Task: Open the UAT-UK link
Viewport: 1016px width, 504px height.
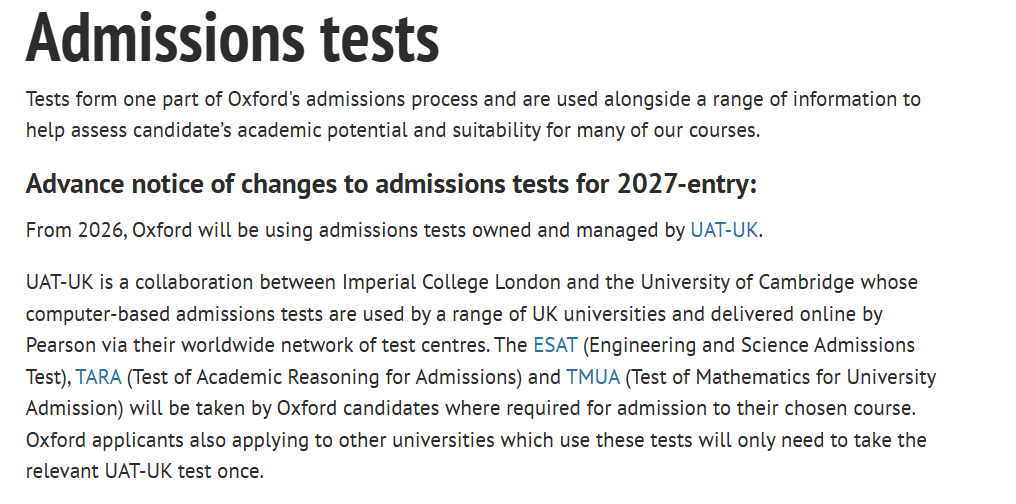Action: point(725,230)
